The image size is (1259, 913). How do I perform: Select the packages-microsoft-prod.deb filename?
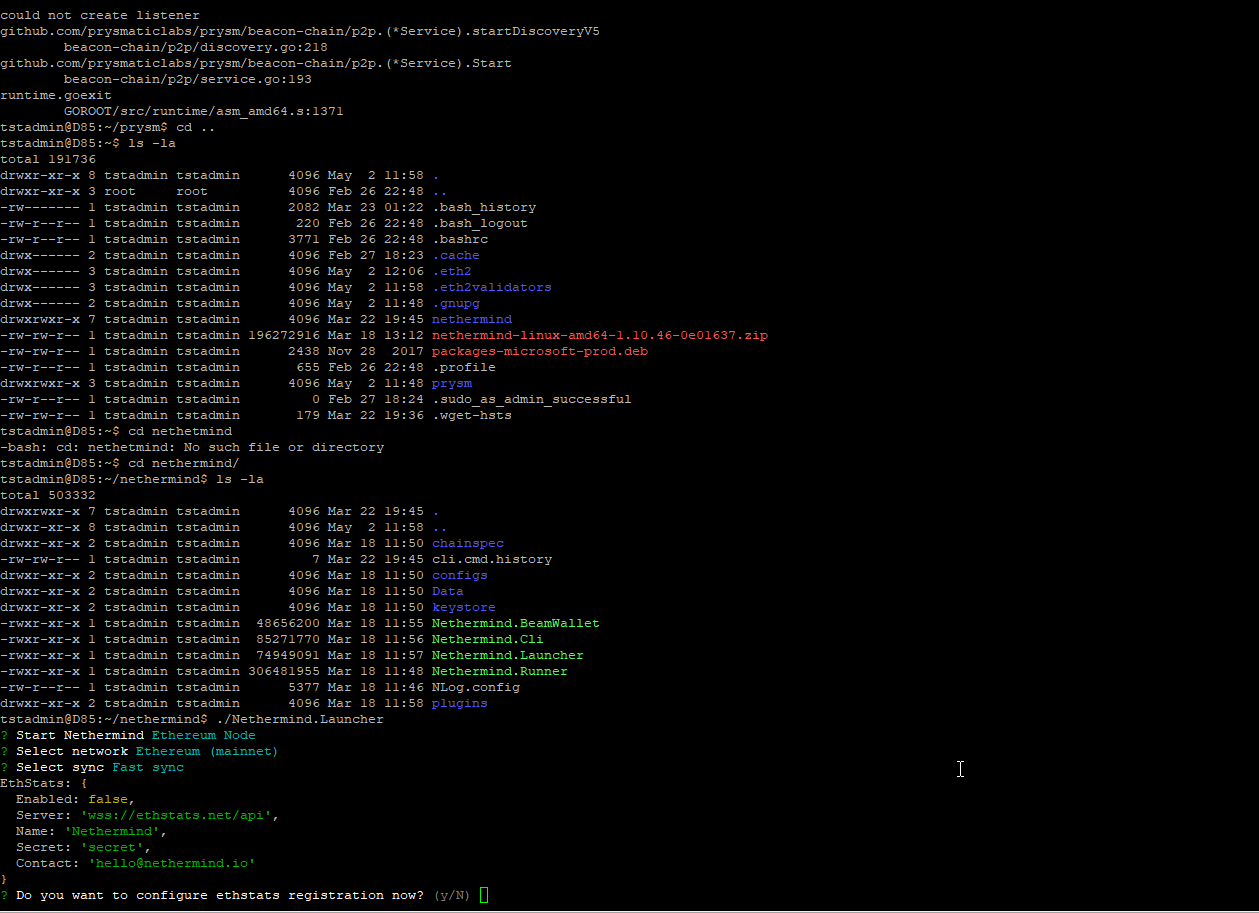[x=540, y=351]
